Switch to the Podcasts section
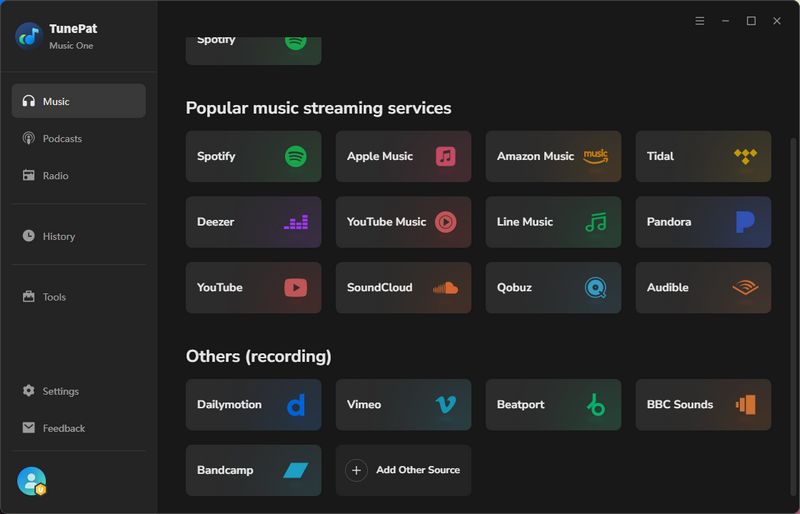The height and width of the screenshot is (514, 800). 79,138
